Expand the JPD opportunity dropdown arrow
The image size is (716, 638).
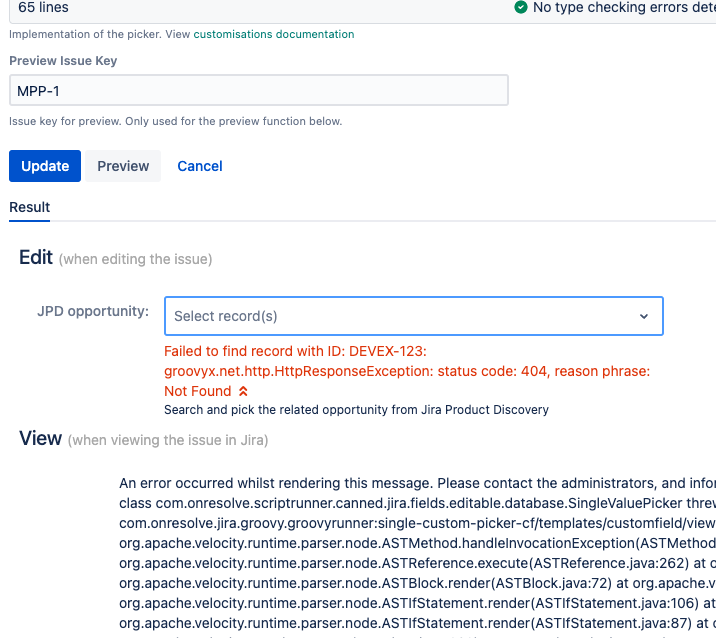click(x=644, y=316)
